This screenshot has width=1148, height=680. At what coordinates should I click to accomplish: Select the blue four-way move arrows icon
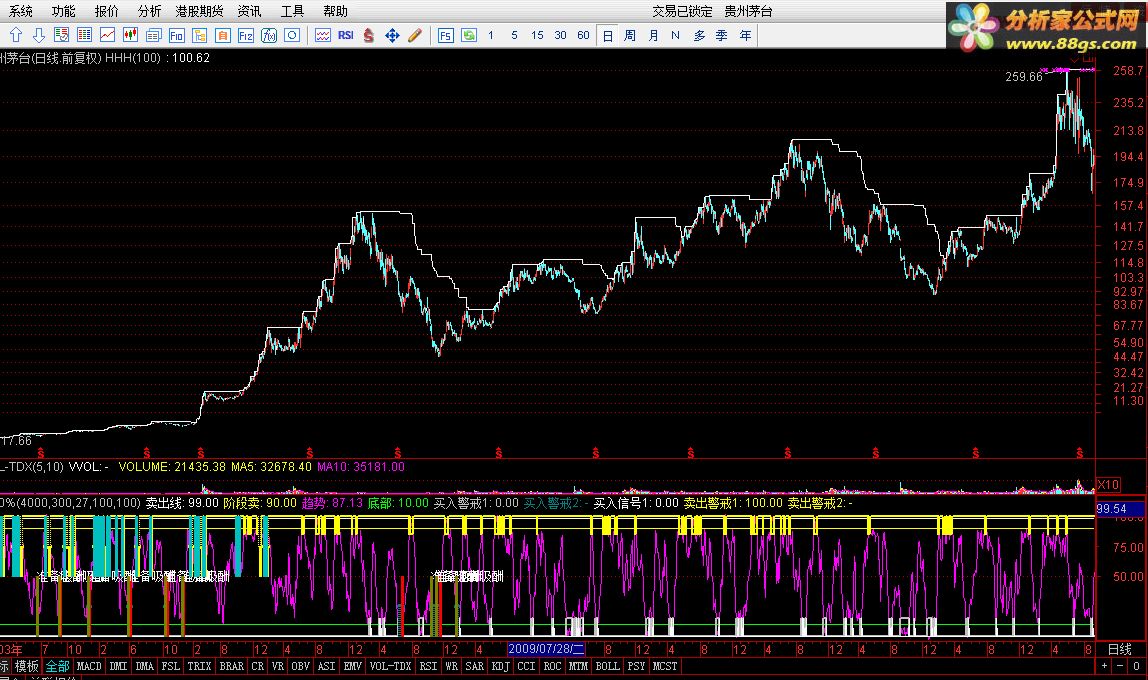[392, 35]
